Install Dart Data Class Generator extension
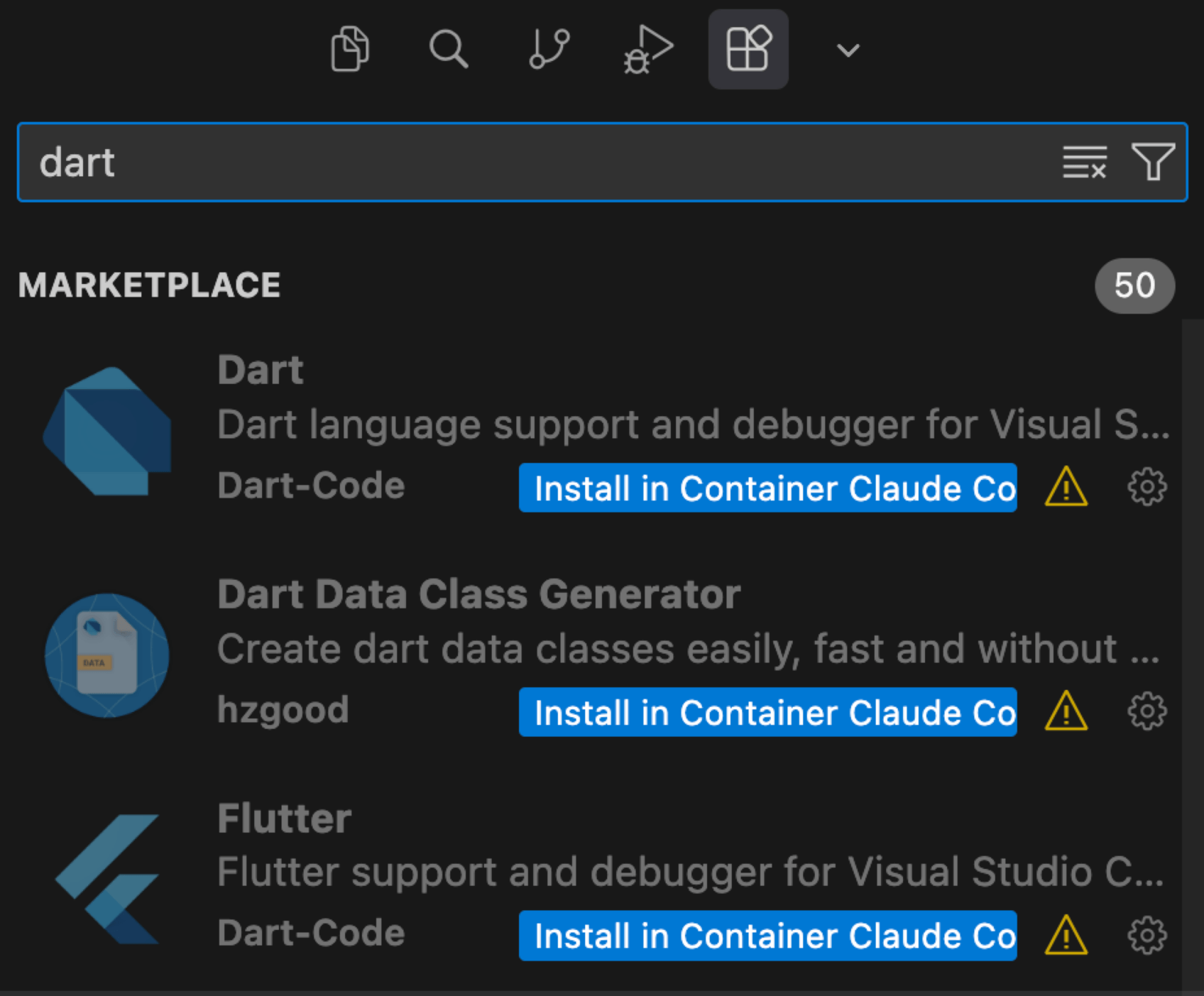This screenshot has height=996, width=1204. (767, 712)
